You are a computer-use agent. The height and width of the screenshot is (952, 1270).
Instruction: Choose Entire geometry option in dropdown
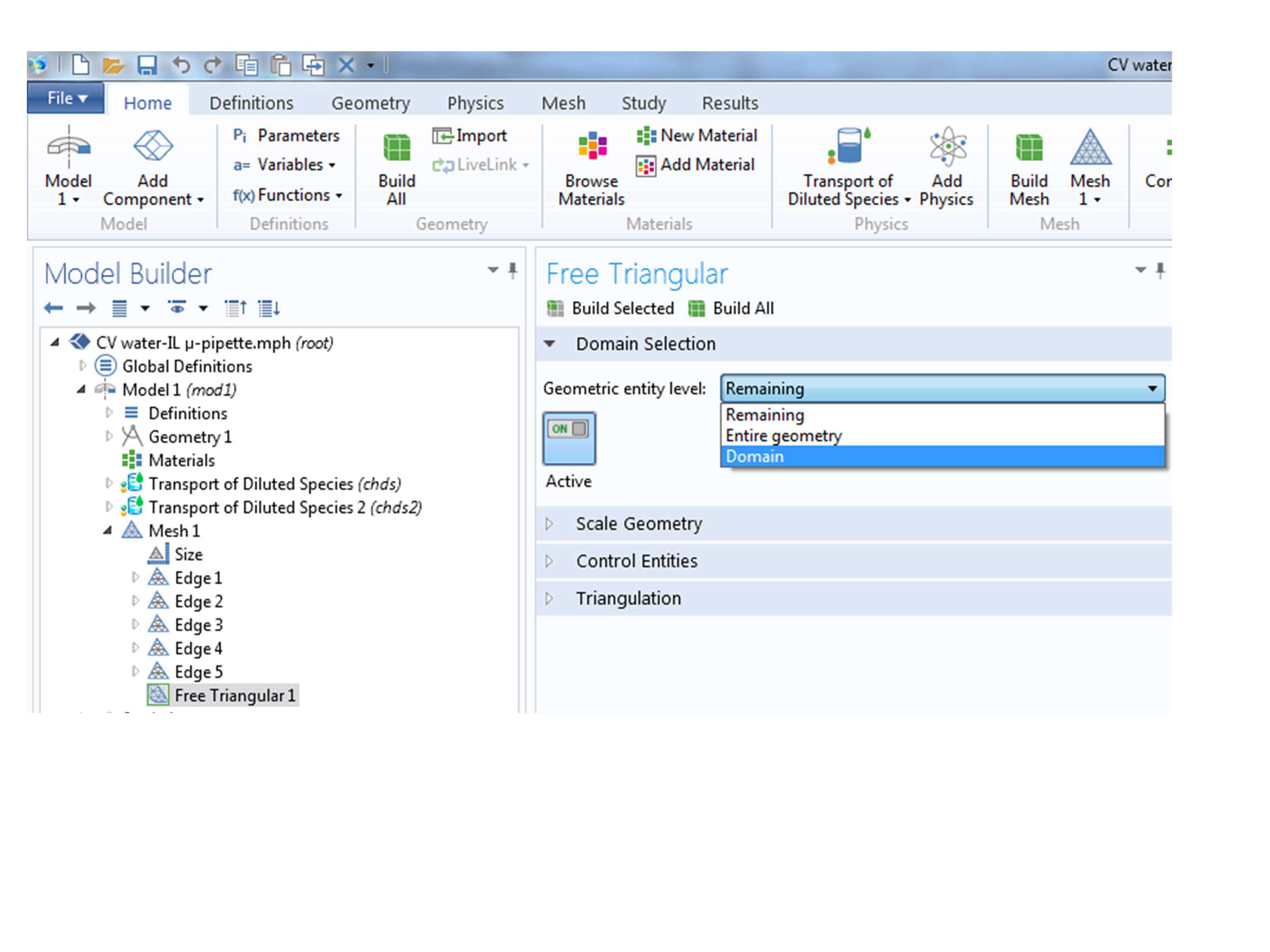point(783,436)
